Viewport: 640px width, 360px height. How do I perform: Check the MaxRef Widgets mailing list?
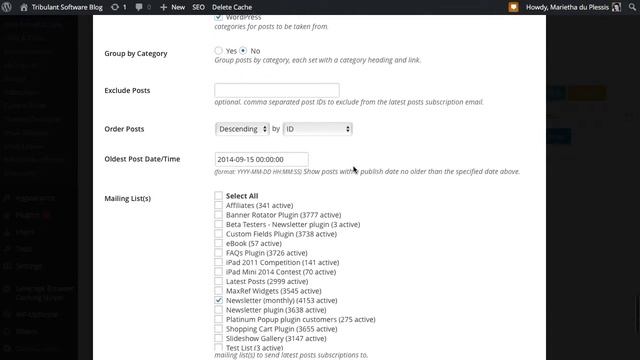click(x=219, y=291)
